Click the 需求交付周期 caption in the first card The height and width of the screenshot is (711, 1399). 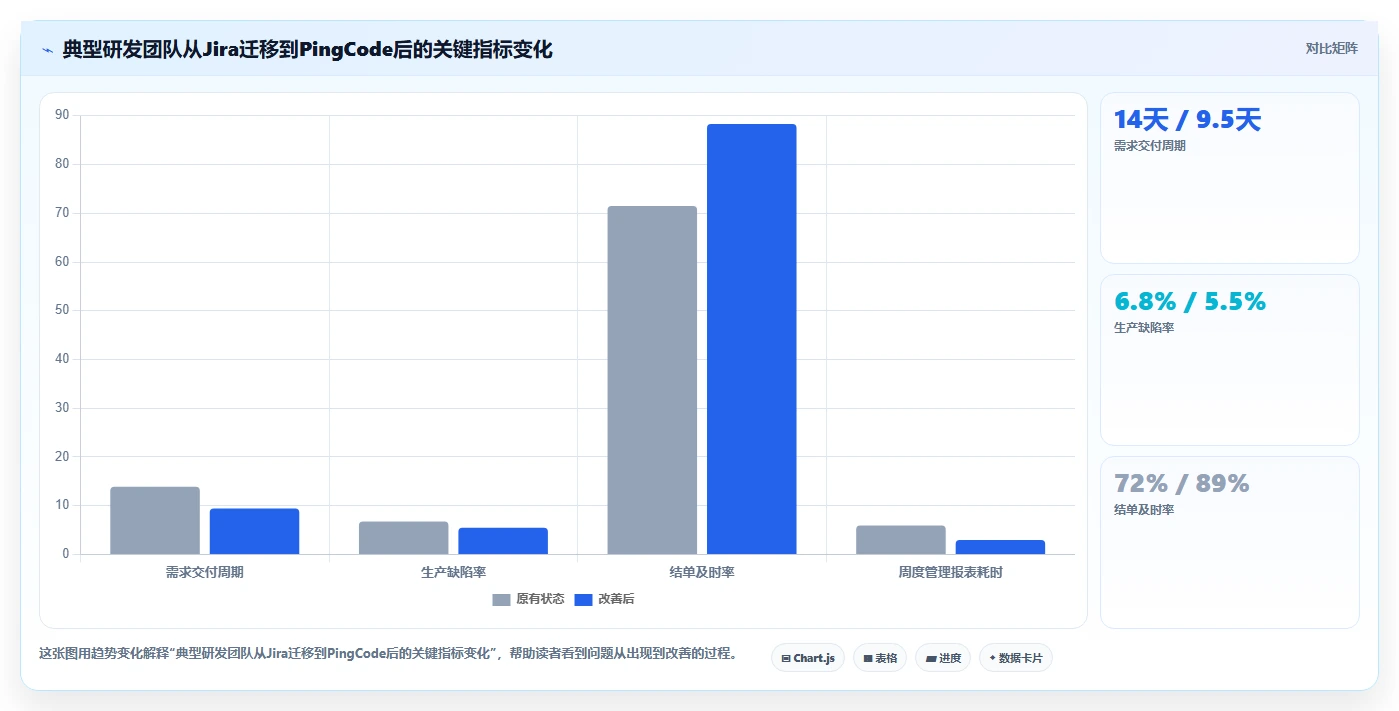pos(1150,146)
